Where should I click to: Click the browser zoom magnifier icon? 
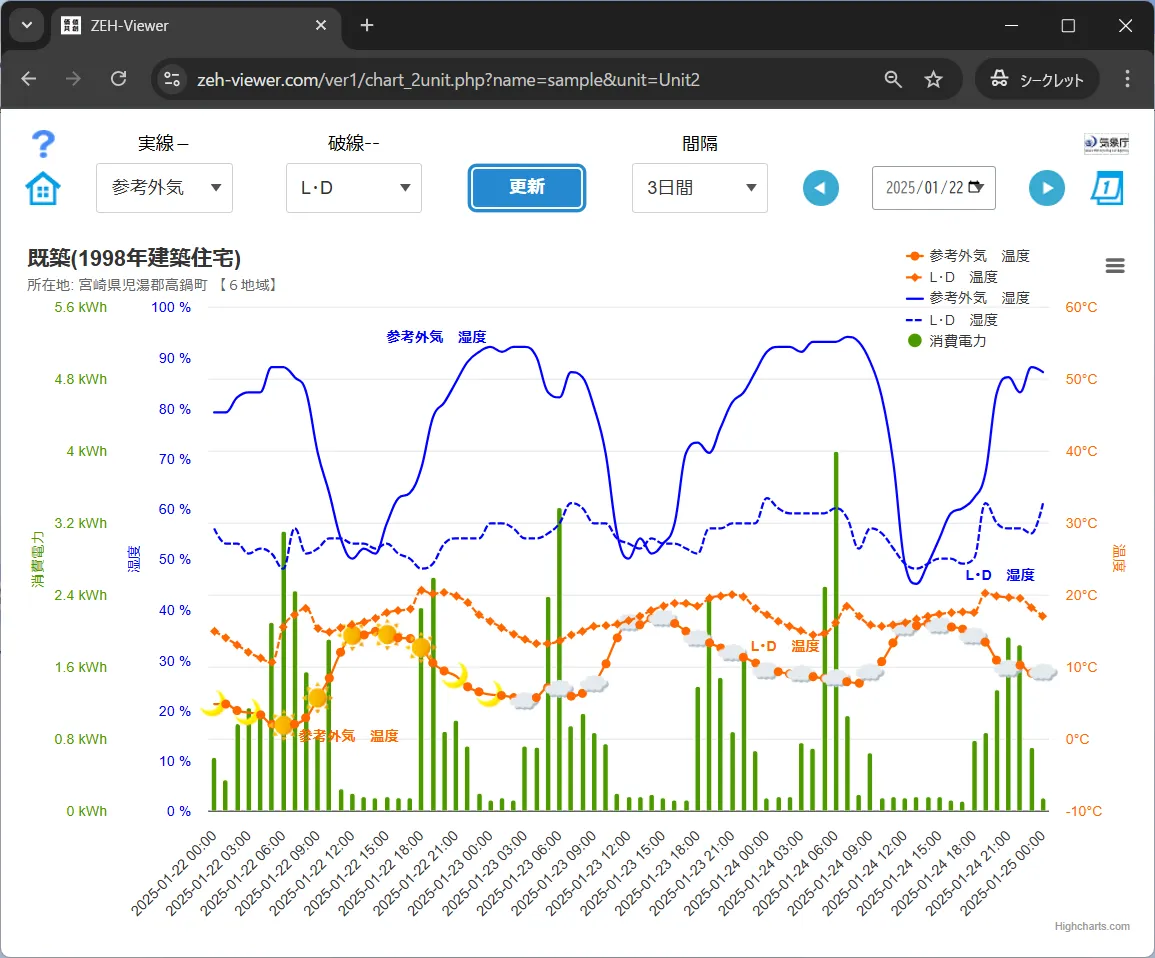[893, 80]
